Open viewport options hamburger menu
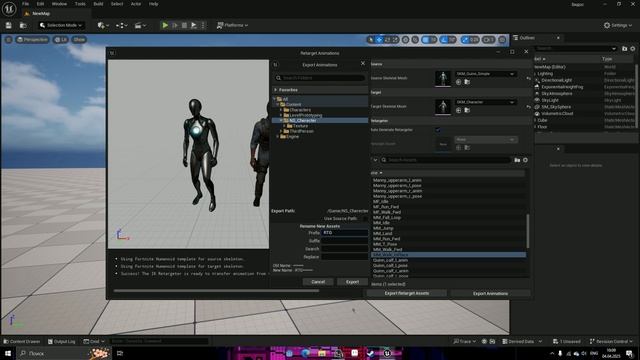 point(9,40)
